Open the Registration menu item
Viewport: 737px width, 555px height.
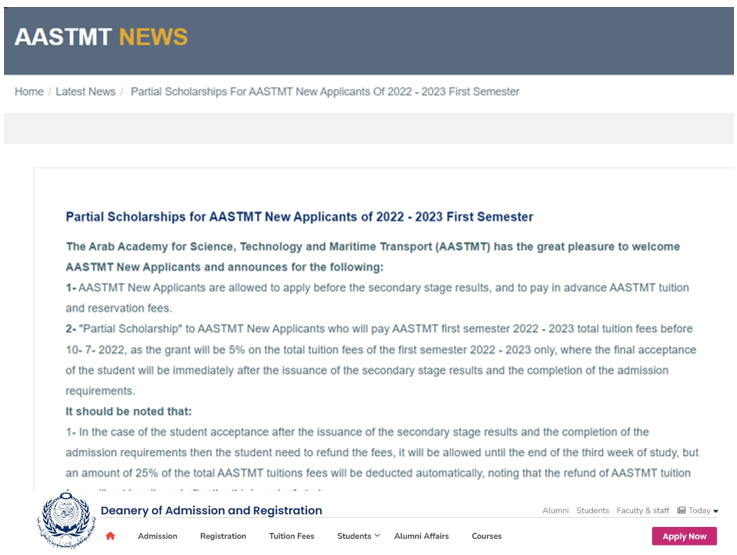[223, 536]
